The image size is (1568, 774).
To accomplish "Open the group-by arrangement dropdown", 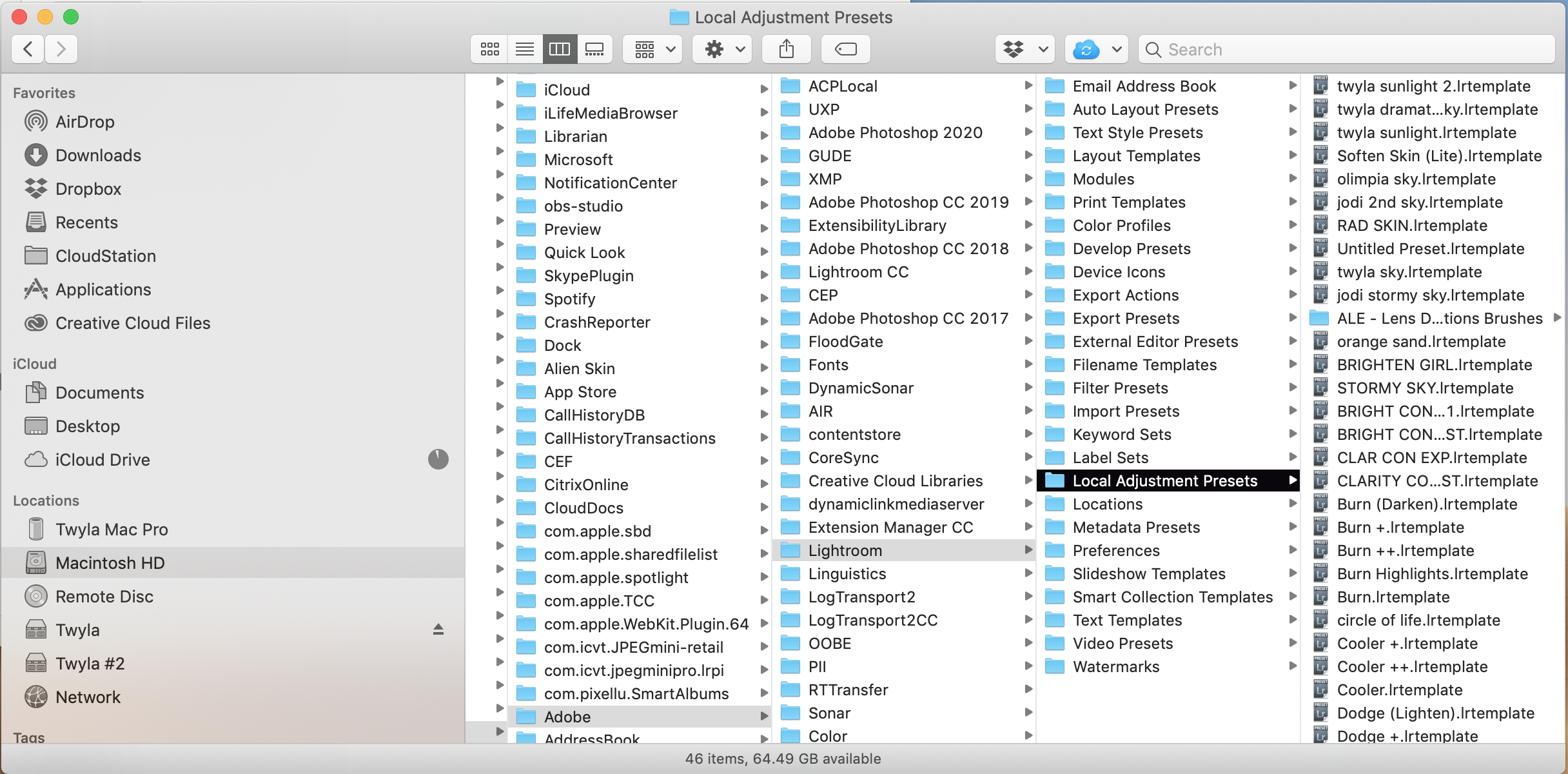I will (x=654, y=49).
